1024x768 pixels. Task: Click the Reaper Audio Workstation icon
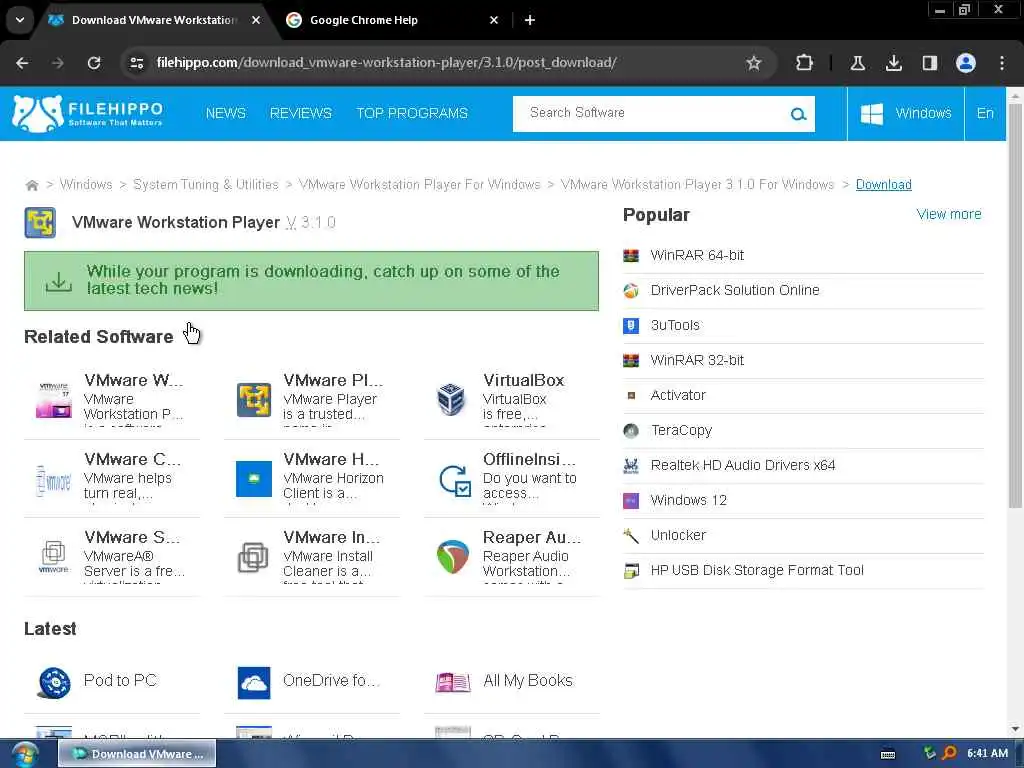[453, 556]
